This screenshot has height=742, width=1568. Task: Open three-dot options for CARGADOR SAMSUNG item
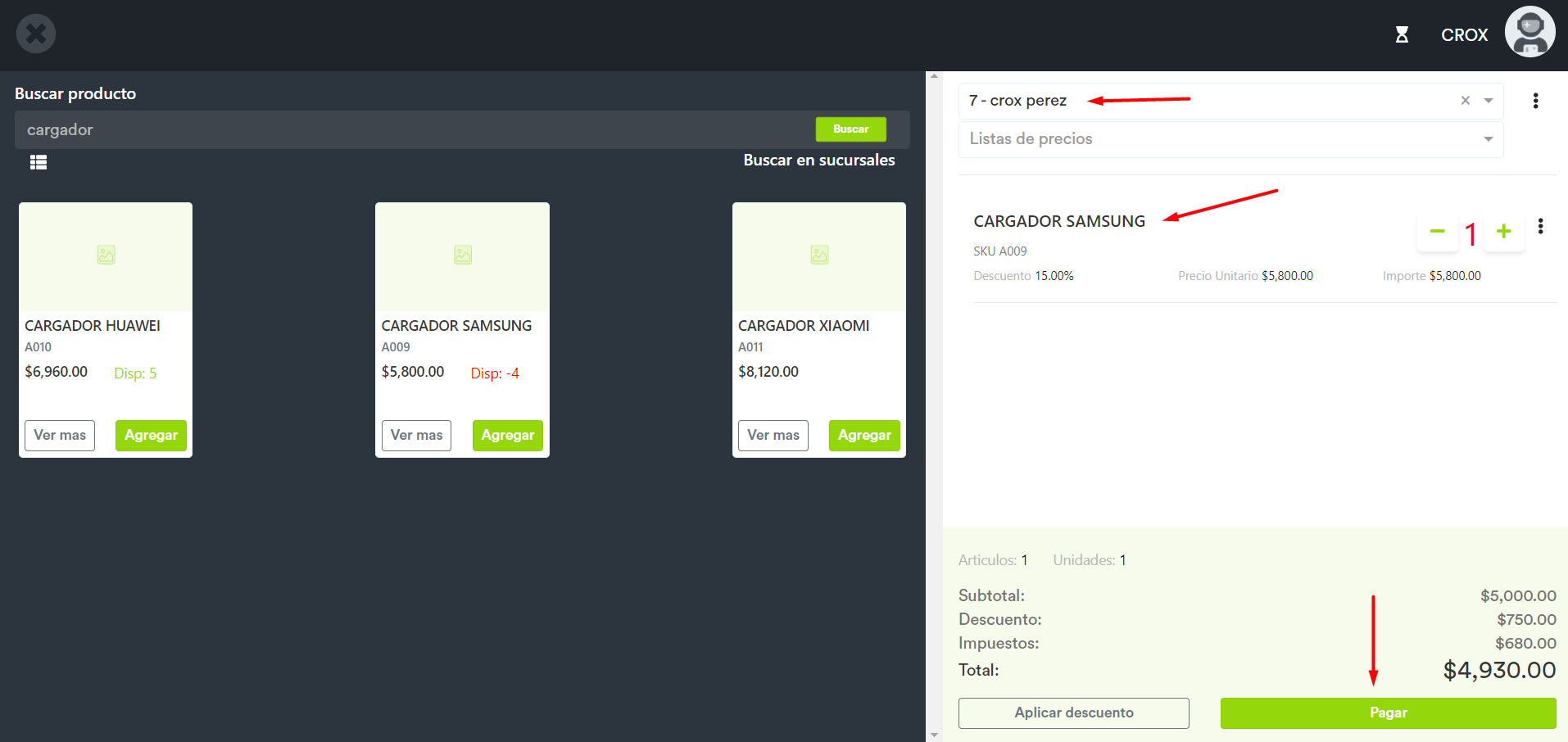click(x=1540, y=227)
